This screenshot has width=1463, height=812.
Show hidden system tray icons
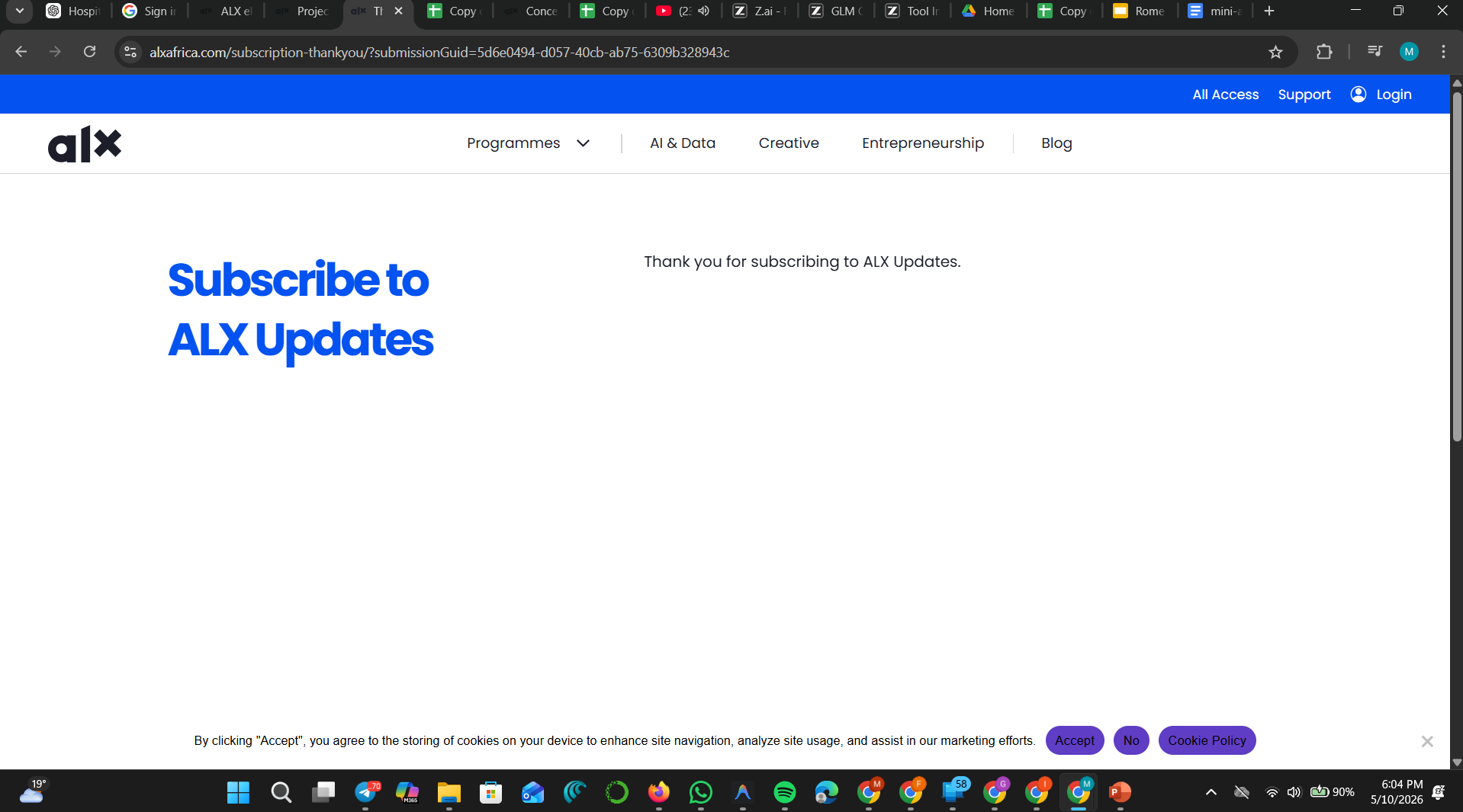1211,792
